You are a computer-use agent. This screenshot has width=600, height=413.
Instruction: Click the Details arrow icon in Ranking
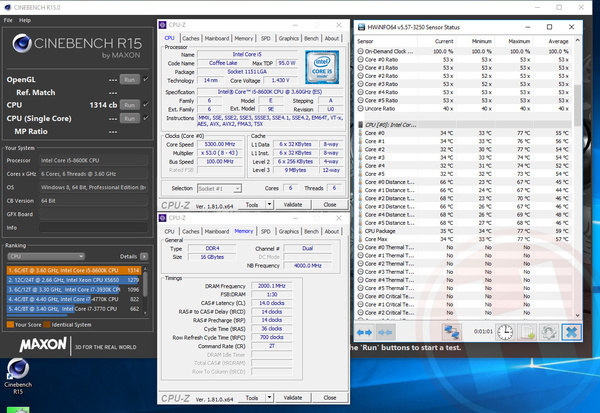click(x=144, y=256)
